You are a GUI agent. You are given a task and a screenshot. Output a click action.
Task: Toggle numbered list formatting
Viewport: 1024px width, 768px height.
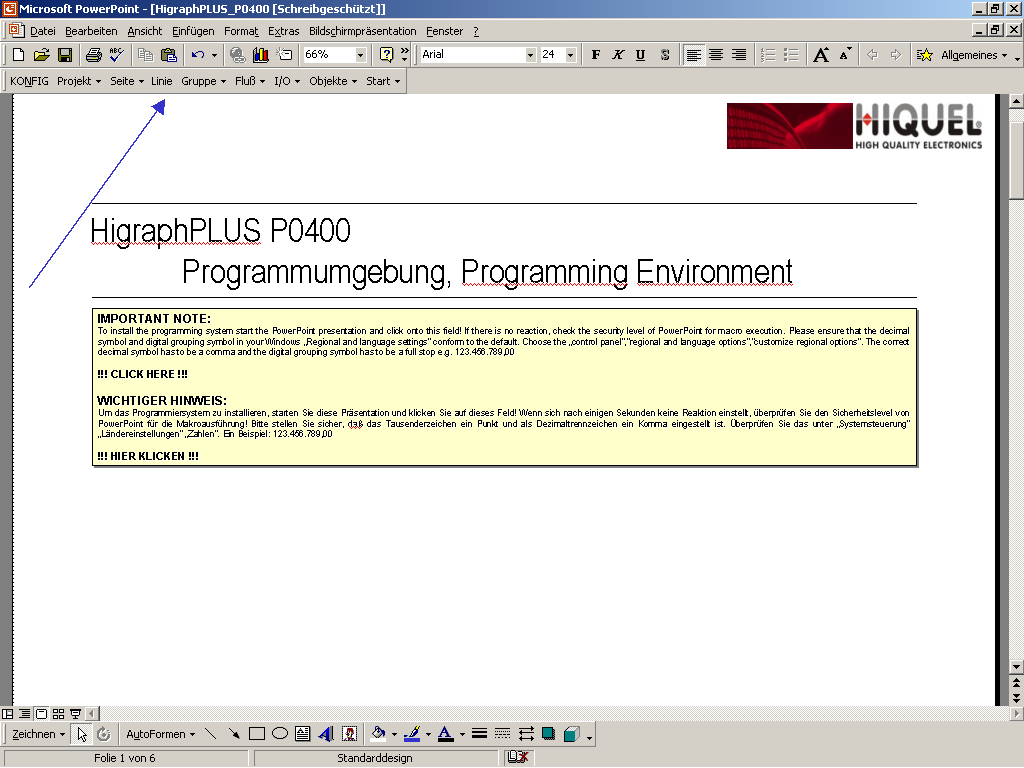tap(768, 55)
